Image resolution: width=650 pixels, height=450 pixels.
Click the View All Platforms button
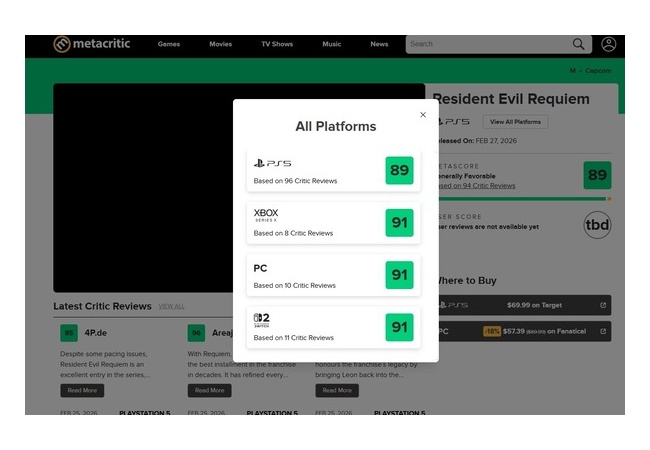tap(515, 122)
